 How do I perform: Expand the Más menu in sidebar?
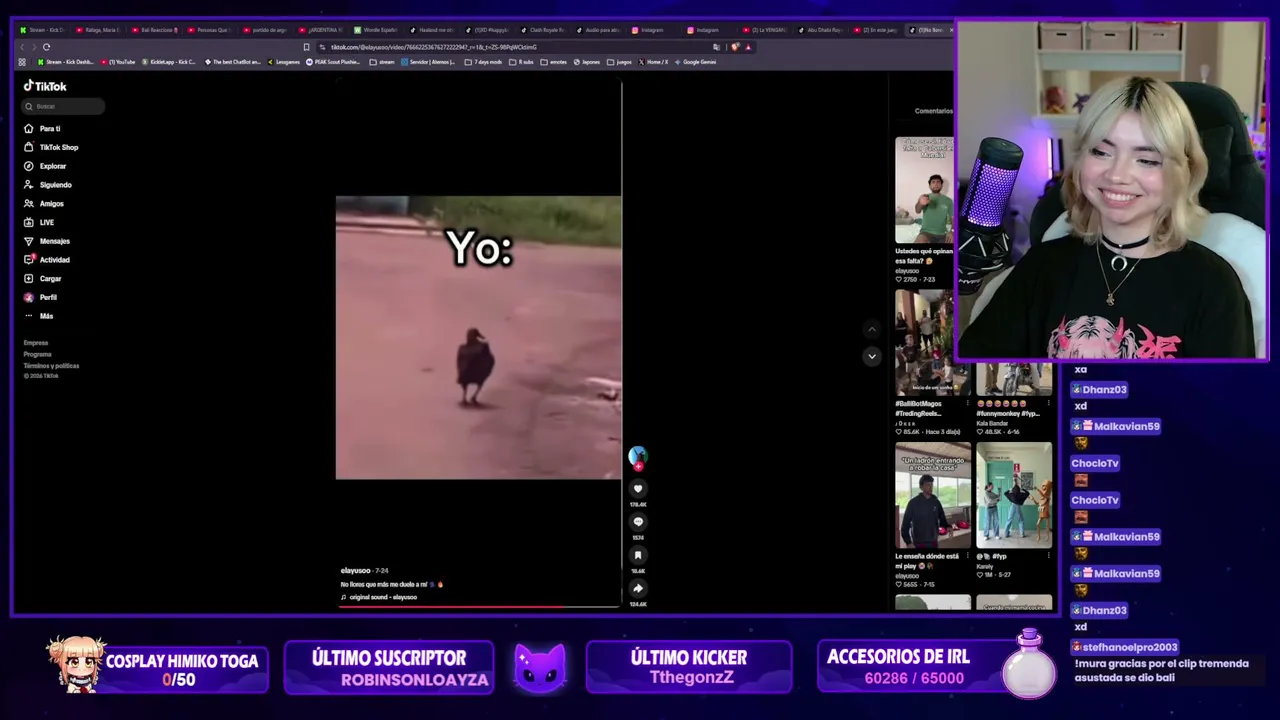pyautogui.click(x=39, y=316)
